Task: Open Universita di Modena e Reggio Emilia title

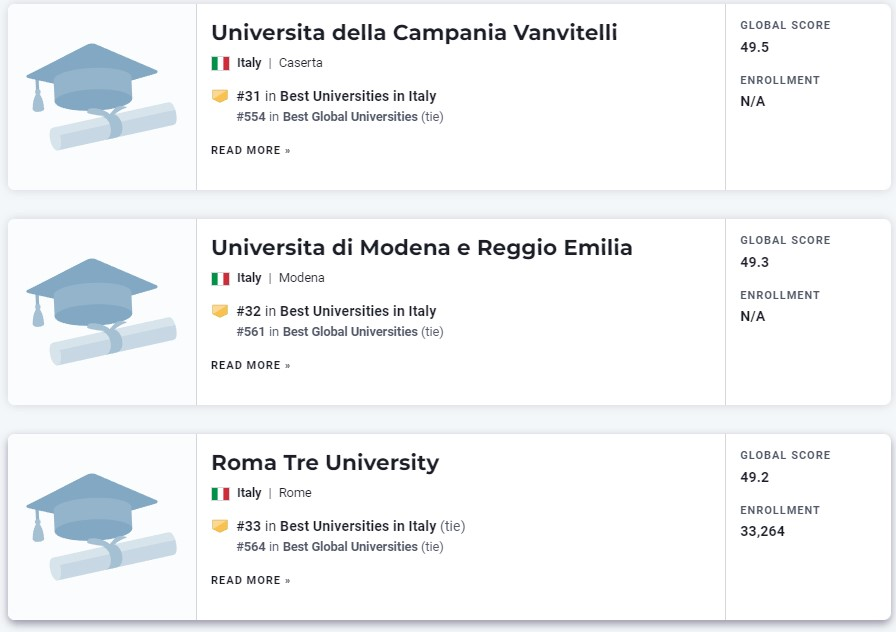Action: [422, 248]
